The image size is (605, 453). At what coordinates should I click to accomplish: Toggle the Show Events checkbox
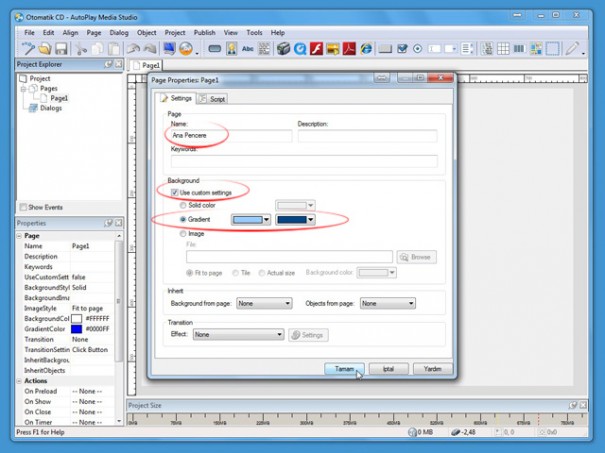(23, 207)
